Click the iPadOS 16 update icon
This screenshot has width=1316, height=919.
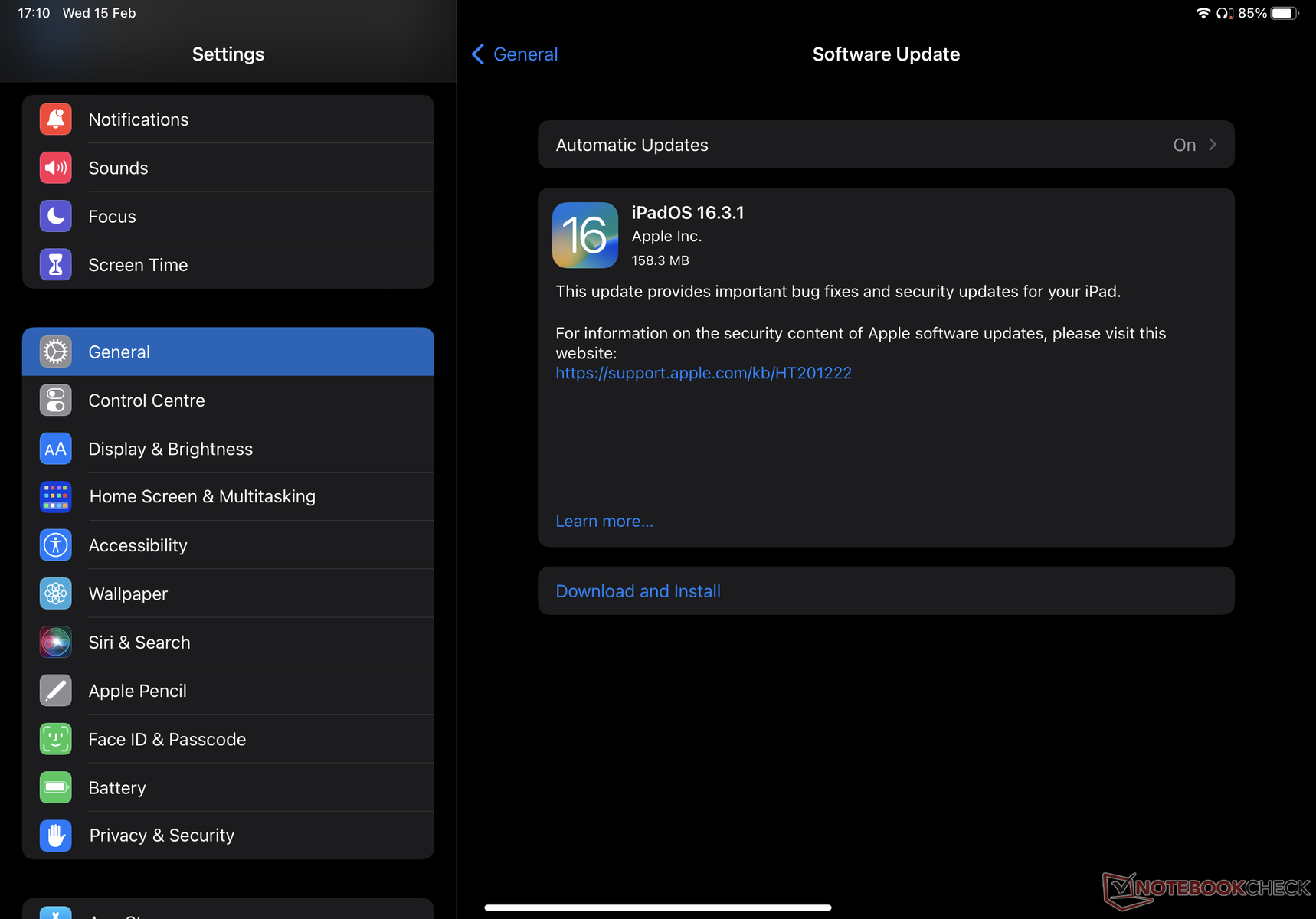point(585,235)
